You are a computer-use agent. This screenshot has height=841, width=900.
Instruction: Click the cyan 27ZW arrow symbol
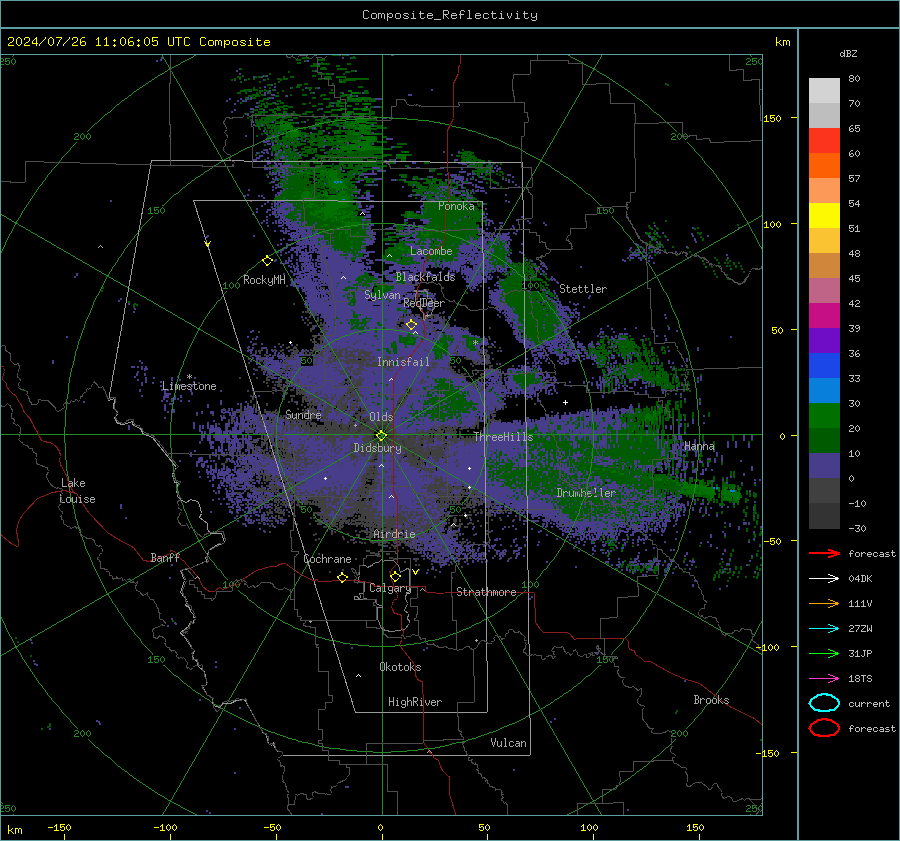pyautogui.click(x=824, y=629)
